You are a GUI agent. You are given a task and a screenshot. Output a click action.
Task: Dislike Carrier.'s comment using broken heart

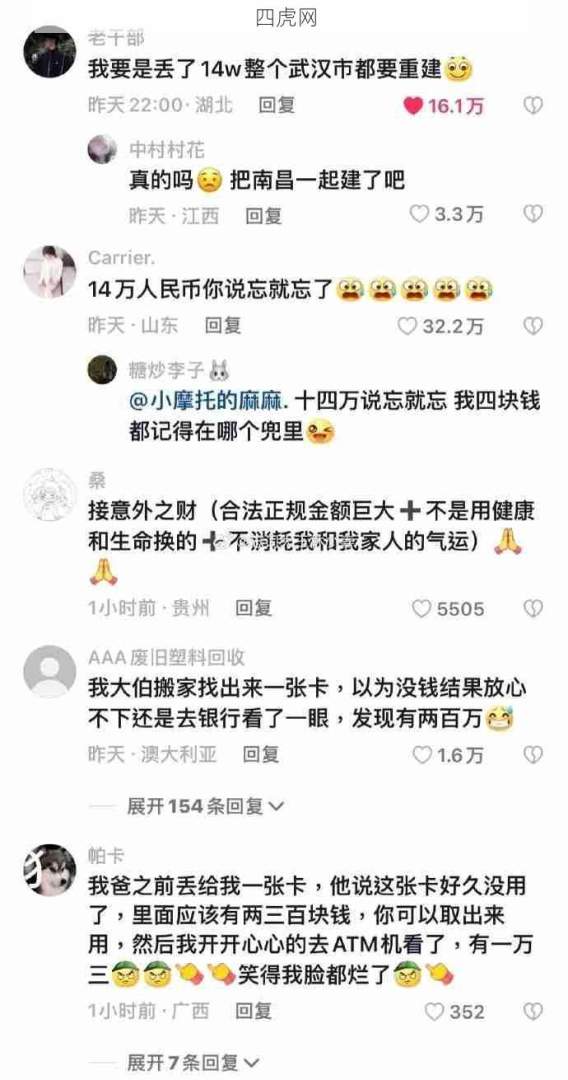(x=533, y=325)
